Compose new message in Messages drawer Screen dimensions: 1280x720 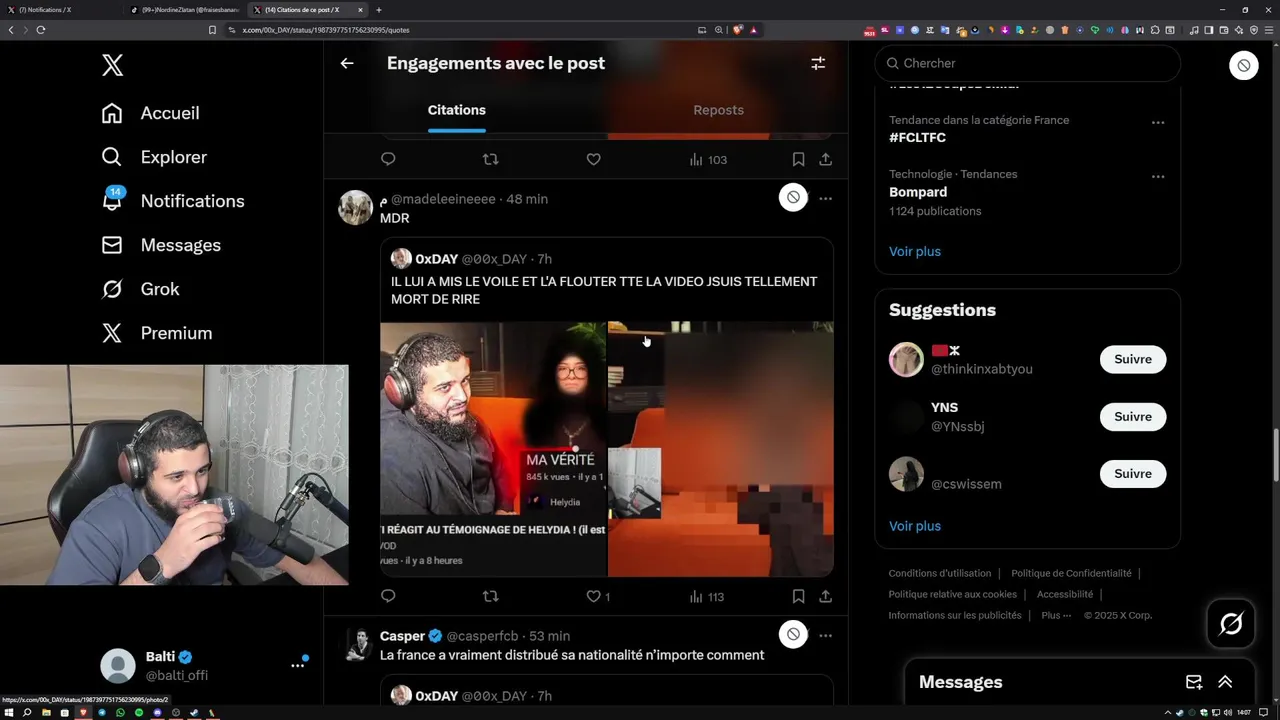pyautogui.click(x=1194, y=682)
